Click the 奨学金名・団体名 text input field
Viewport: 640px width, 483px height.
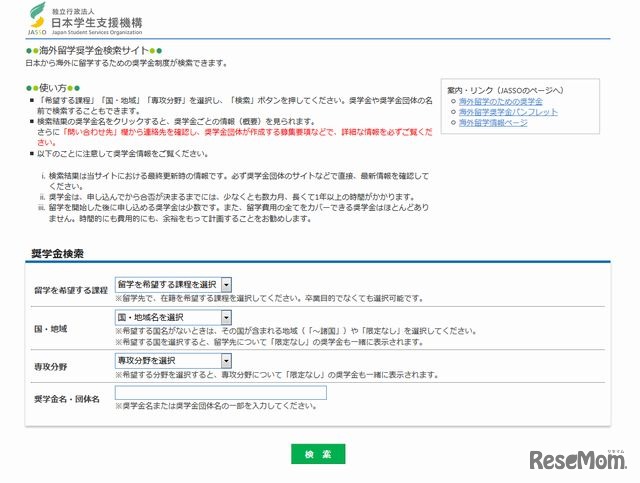220,393
